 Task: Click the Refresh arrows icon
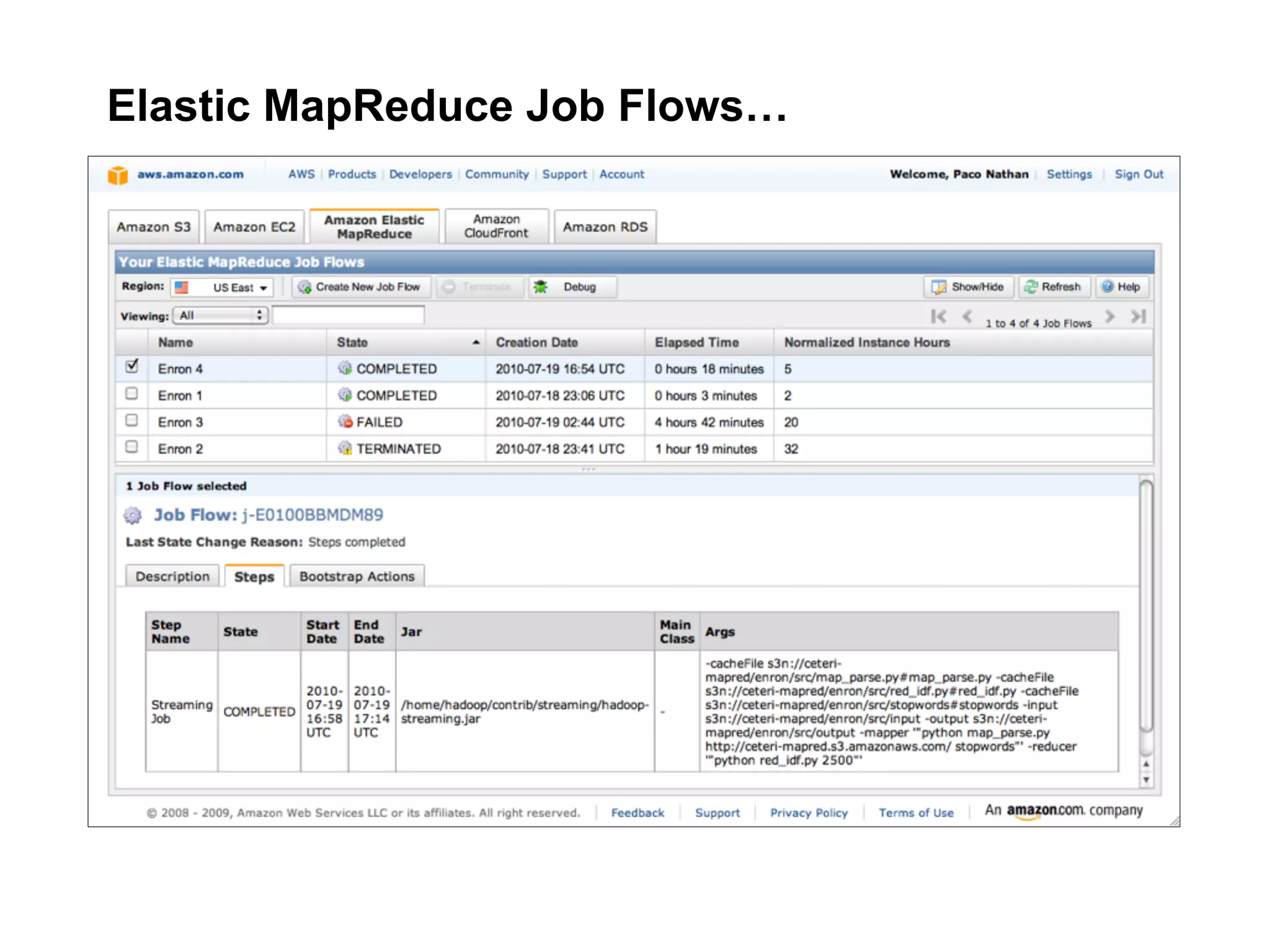click(1031, 287)
